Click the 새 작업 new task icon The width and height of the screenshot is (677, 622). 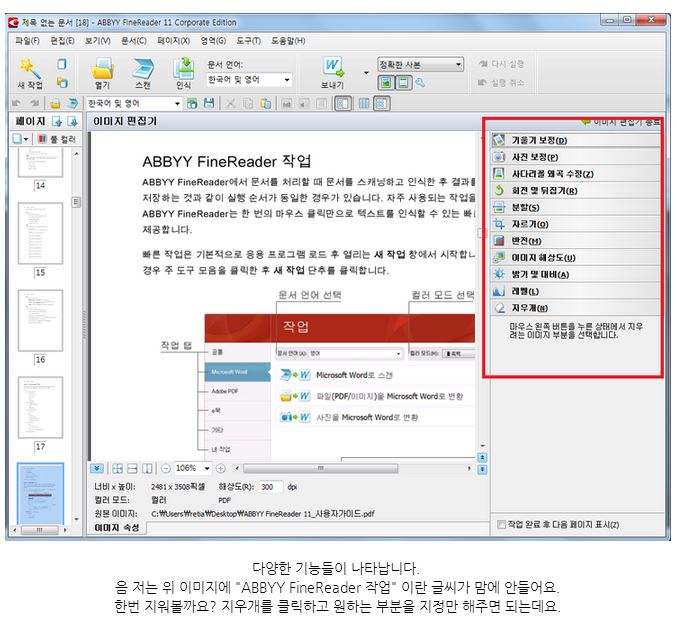pyautogui.click(x=29, y=72)
